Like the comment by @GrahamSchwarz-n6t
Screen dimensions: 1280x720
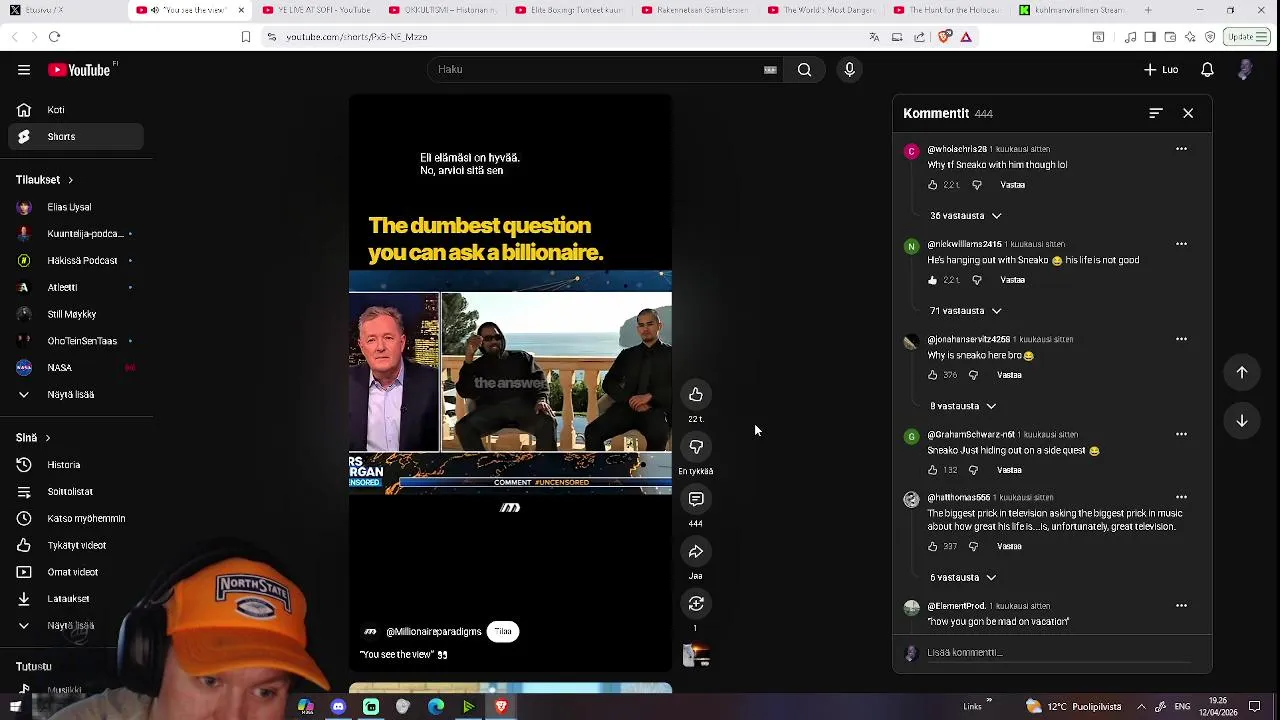point(933,470)
